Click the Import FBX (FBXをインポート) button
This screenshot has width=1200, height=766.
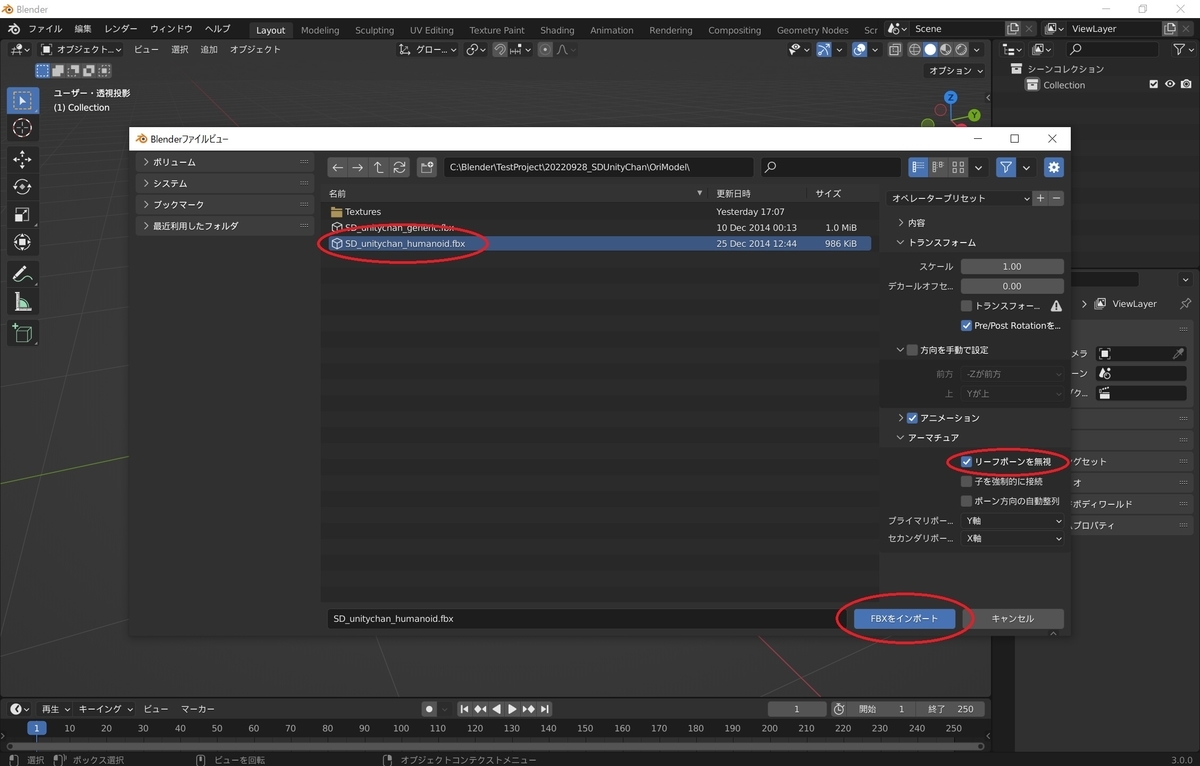pyautogui.click(x=905, y=618)
